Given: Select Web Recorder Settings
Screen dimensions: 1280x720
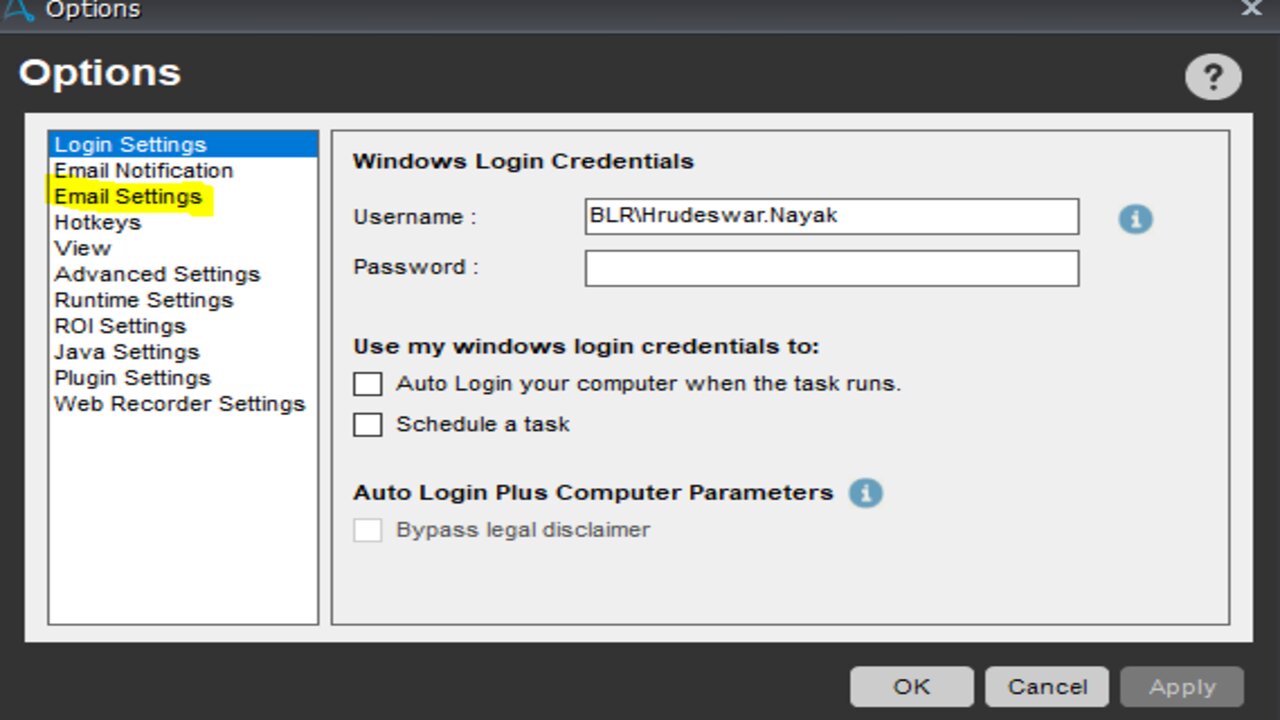Looking at the screenshot, I should pos(179,405).
